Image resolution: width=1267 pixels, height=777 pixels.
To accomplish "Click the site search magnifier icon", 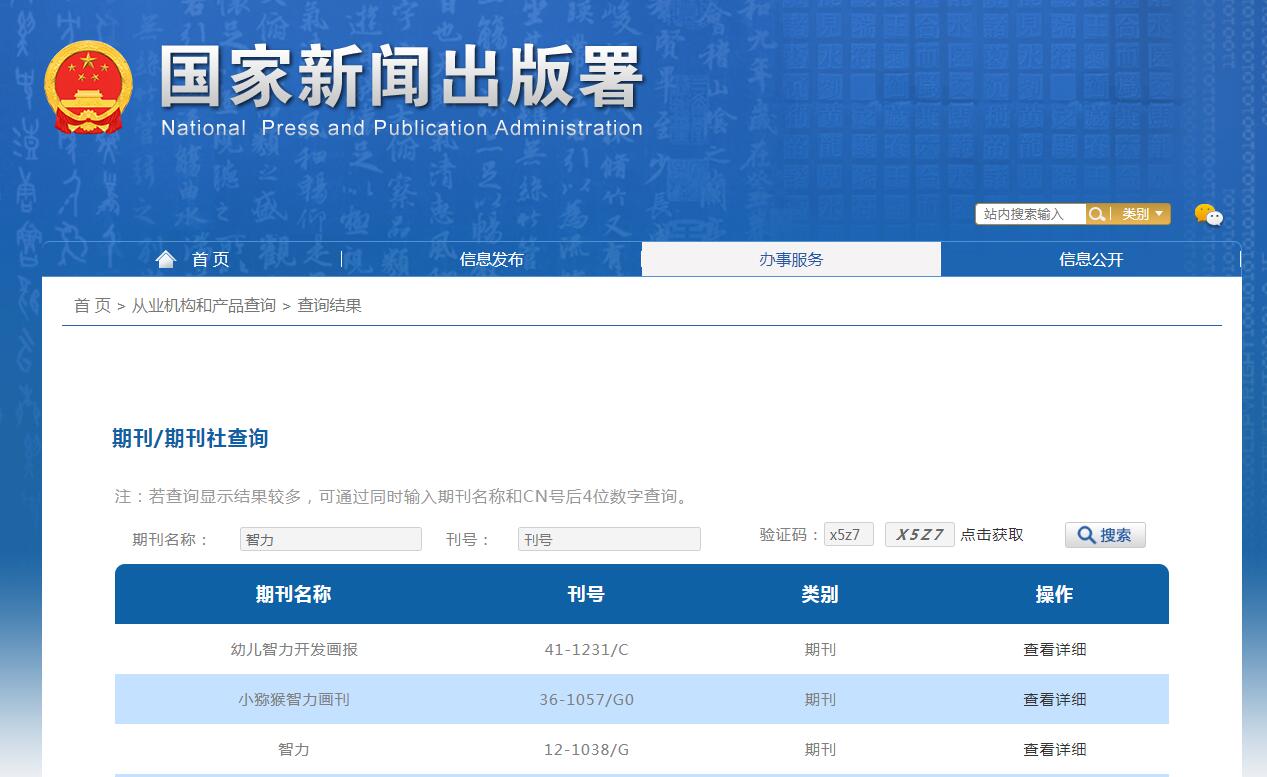I will [1096, 213].
